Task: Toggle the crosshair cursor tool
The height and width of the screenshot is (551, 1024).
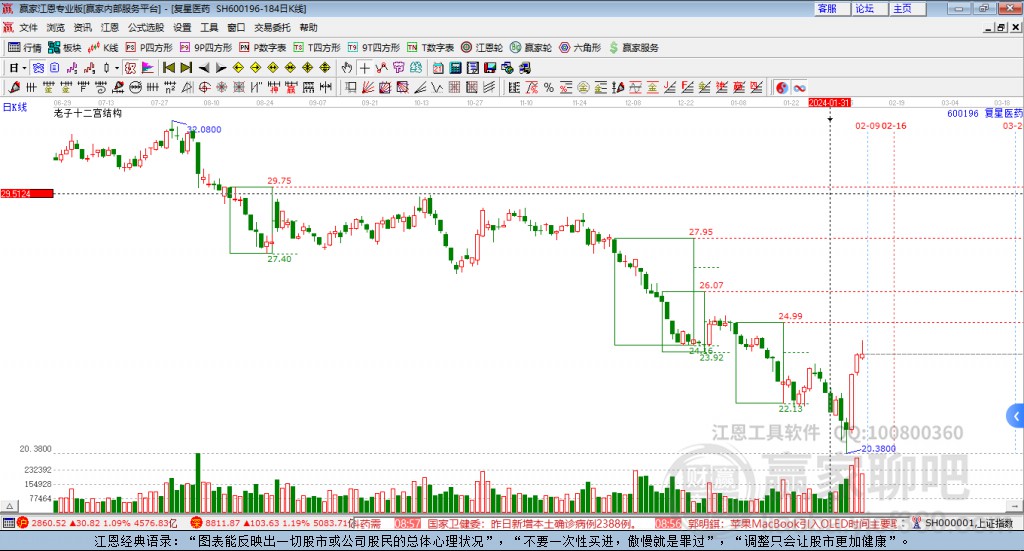Action: (x=364, y=68)
